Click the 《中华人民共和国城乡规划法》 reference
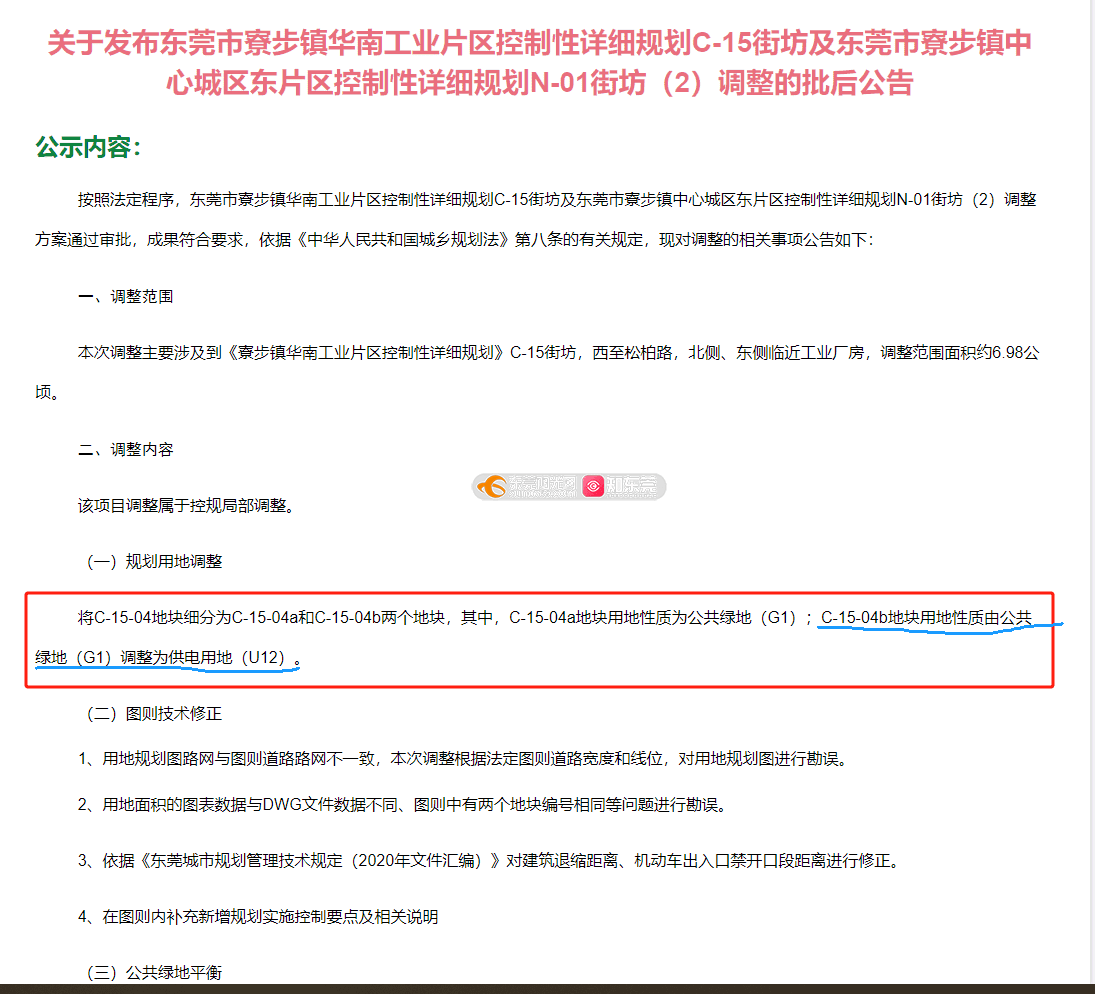This screenshot has height=994, width=1095. (402, 240)
